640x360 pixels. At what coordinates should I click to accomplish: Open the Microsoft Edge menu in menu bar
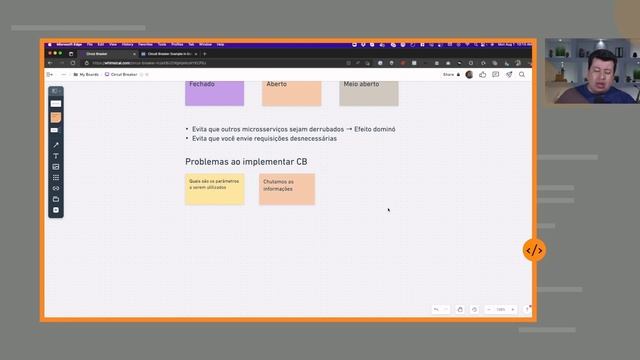pos(69,44)
